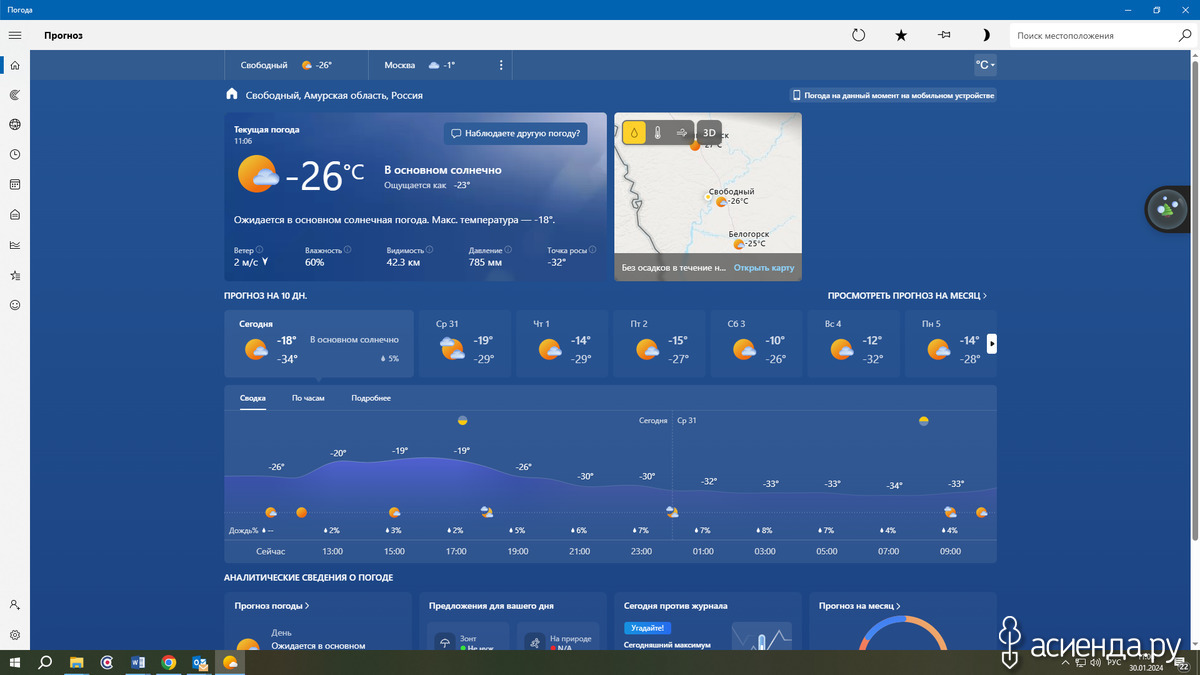
Task: Click Открыть карту link
Action: click(x=764, y=268)
